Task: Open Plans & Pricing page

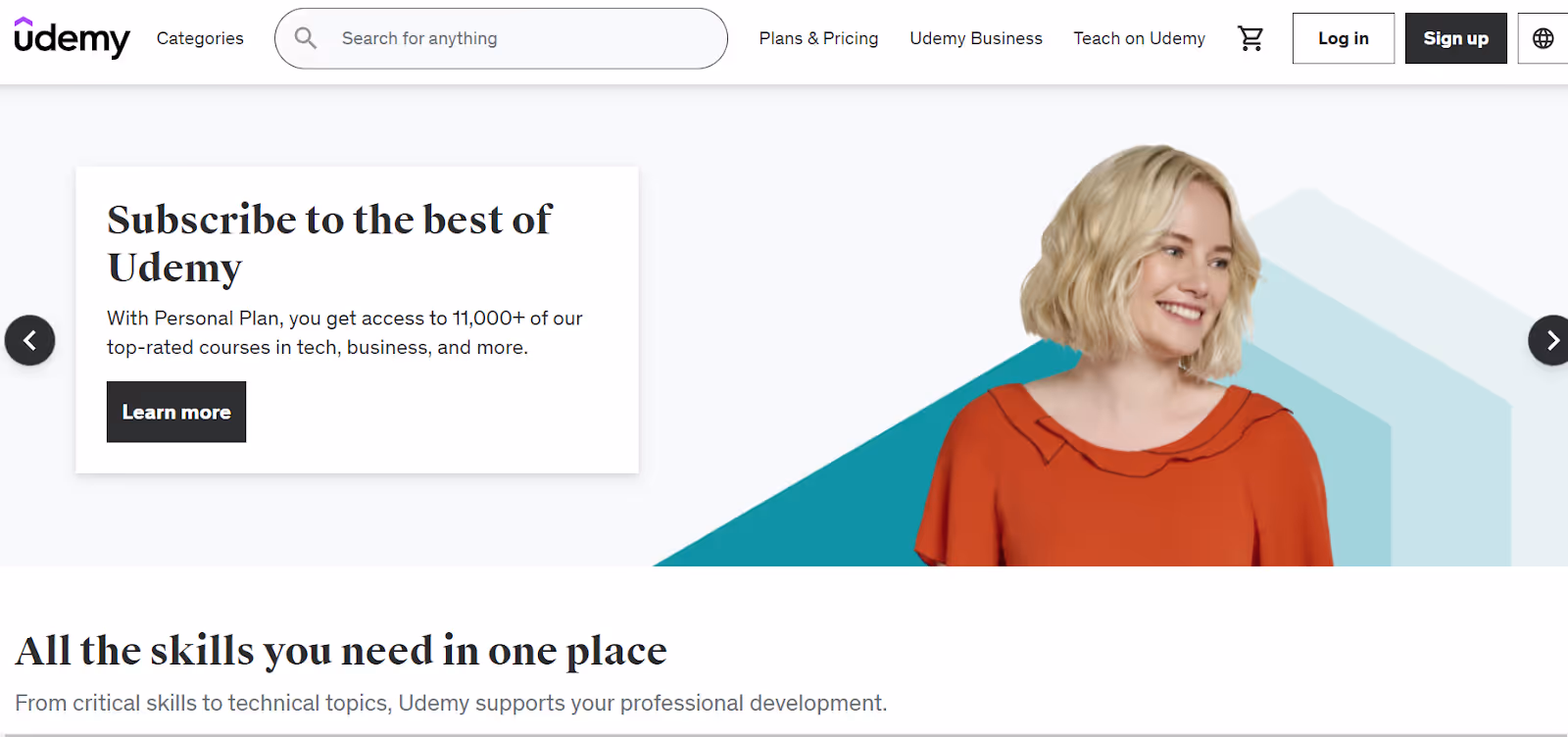Action: [x=818, y=38]
